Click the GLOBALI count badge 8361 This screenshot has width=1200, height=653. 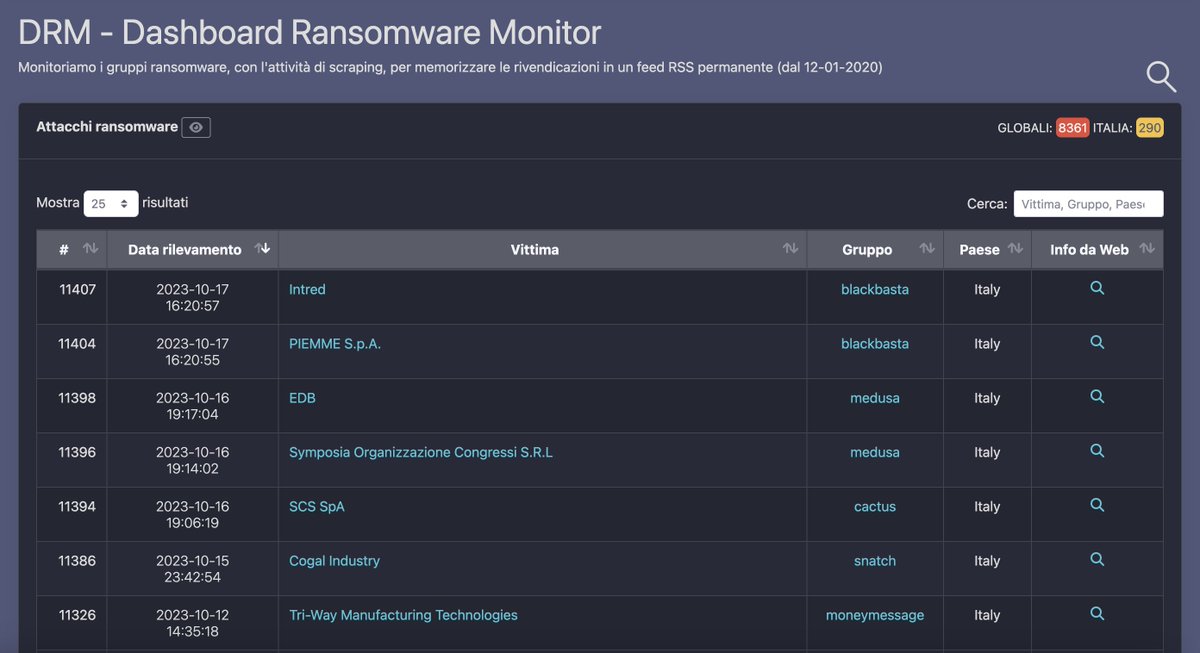coord(1072,128)
